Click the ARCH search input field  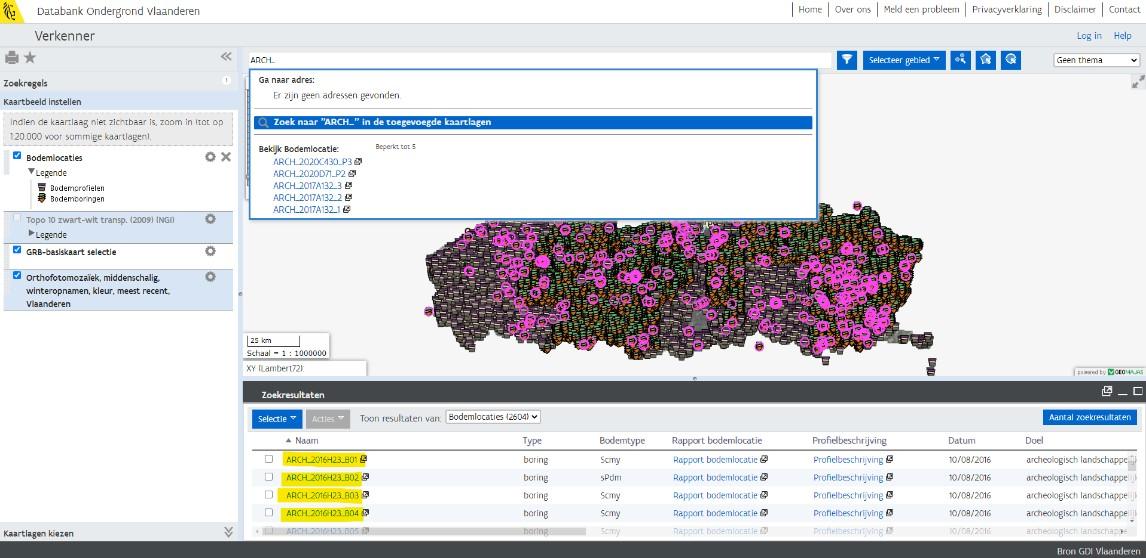540,60
